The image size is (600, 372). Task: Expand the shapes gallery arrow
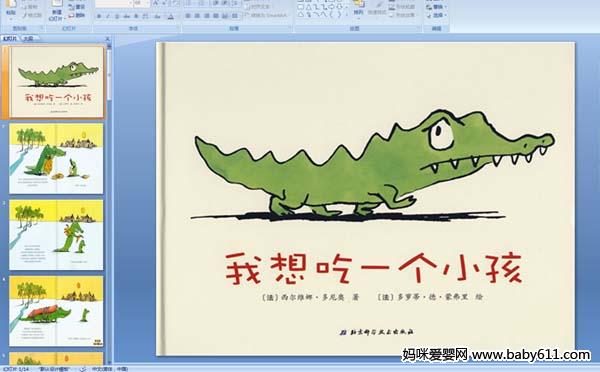coord(348,15)
